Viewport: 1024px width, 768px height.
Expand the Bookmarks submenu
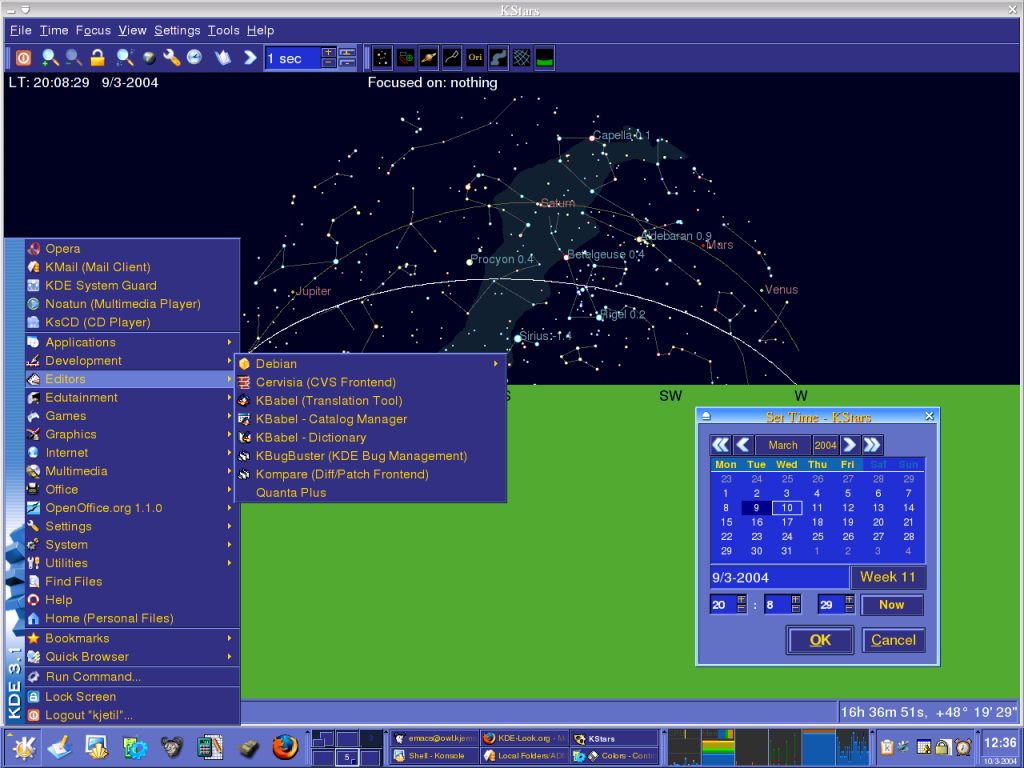pos(133,638)
